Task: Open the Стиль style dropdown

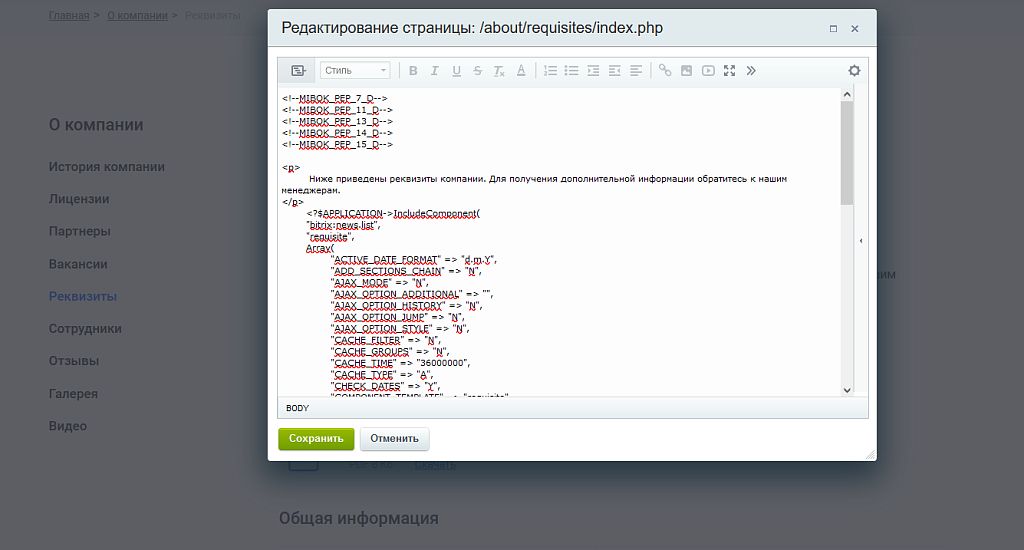Action: (x=355, y=71)
